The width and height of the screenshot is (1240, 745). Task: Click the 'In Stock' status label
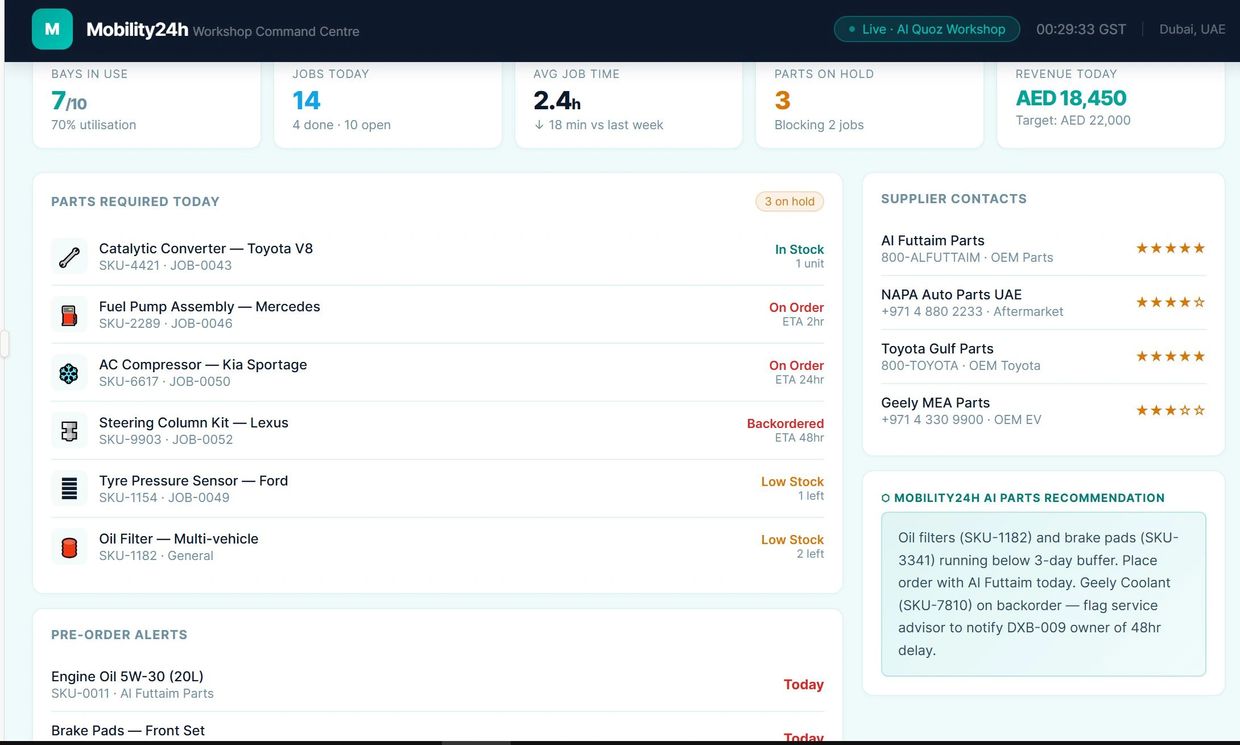pyautogui.click(x=800, y=249)
